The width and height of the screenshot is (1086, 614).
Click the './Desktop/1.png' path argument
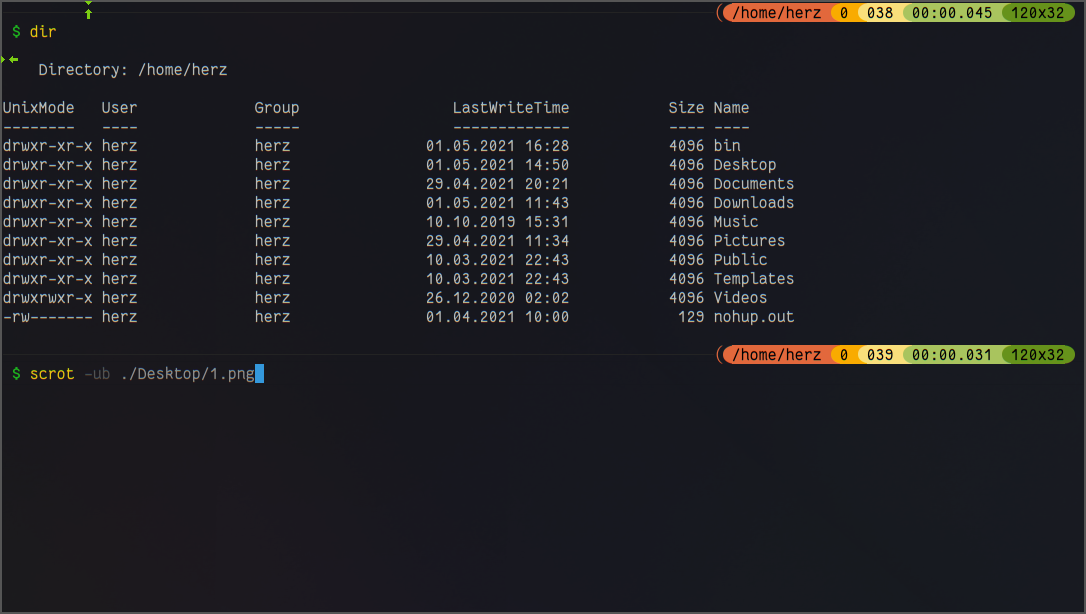click(x=187, y=374)
